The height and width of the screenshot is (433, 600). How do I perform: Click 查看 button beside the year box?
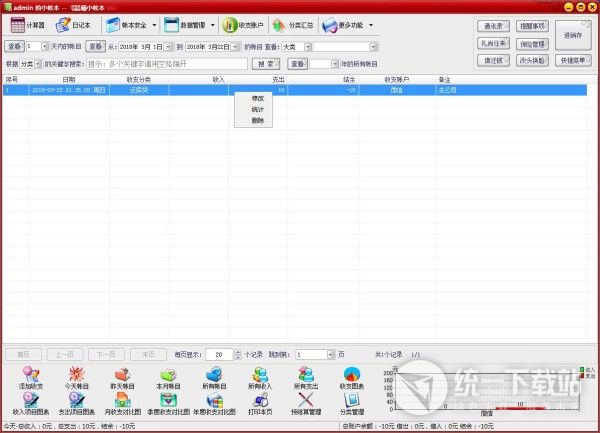(297, 64)
